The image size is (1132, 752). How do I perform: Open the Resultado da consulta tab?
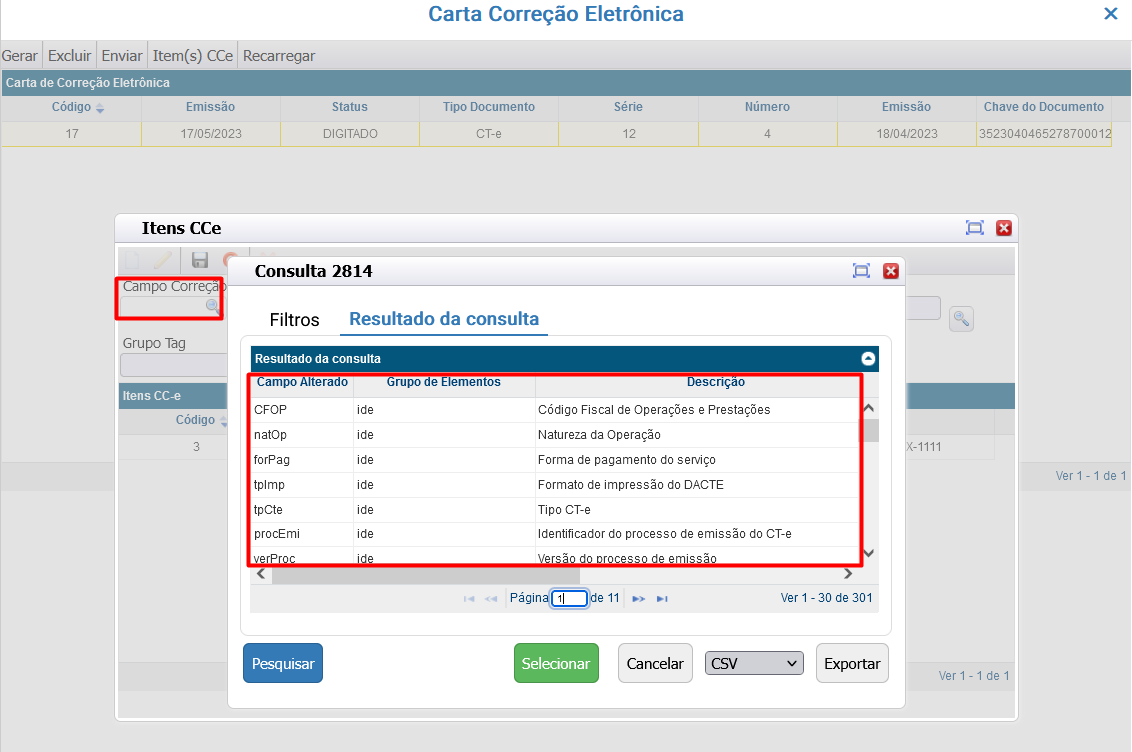click(443, 320)
